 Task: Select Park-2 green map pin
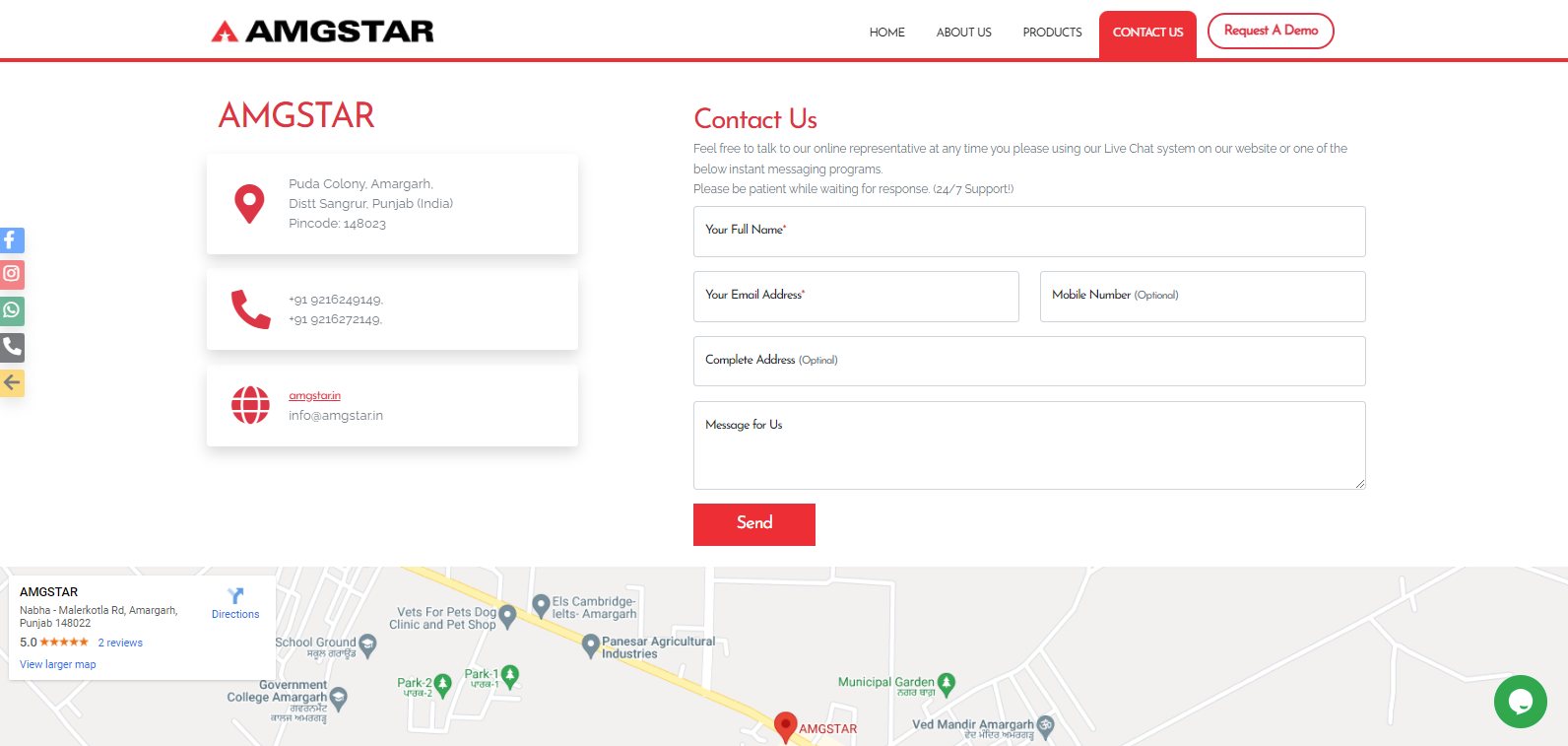tap(442, 685)
